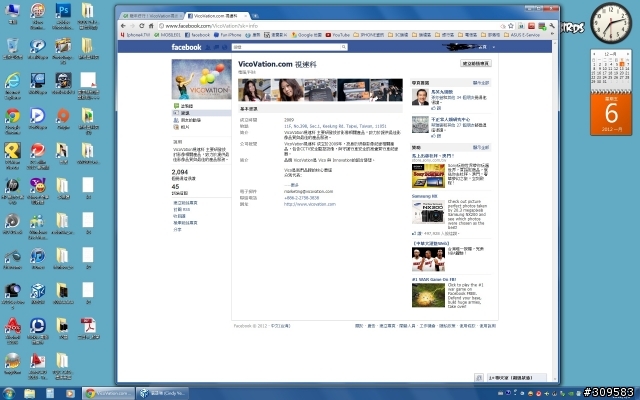Click the Samsung NX200 camera ad image

(x=428, y=212)
